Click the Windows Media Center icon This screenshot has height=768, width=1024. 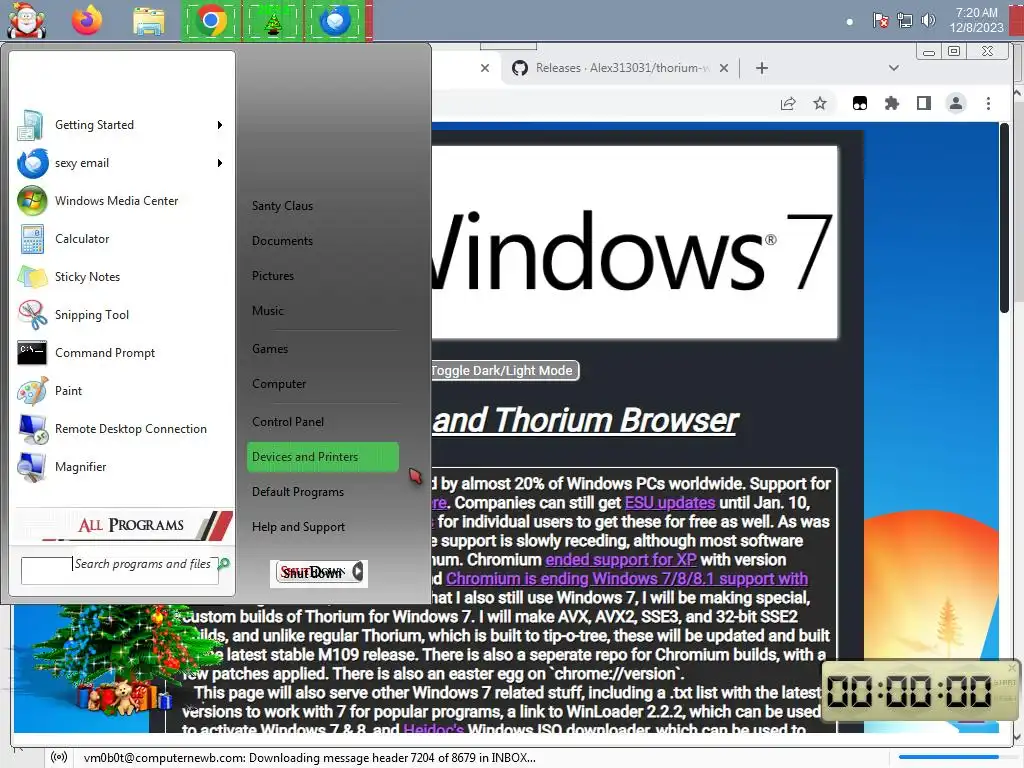point(32,201)
